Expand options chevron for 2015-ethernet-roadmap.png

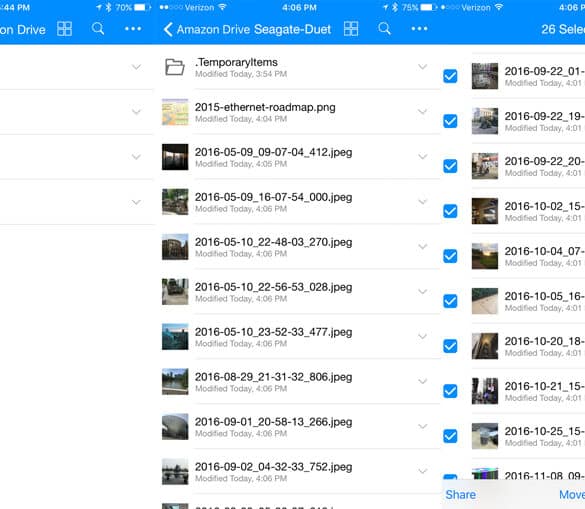click(422, 112)
